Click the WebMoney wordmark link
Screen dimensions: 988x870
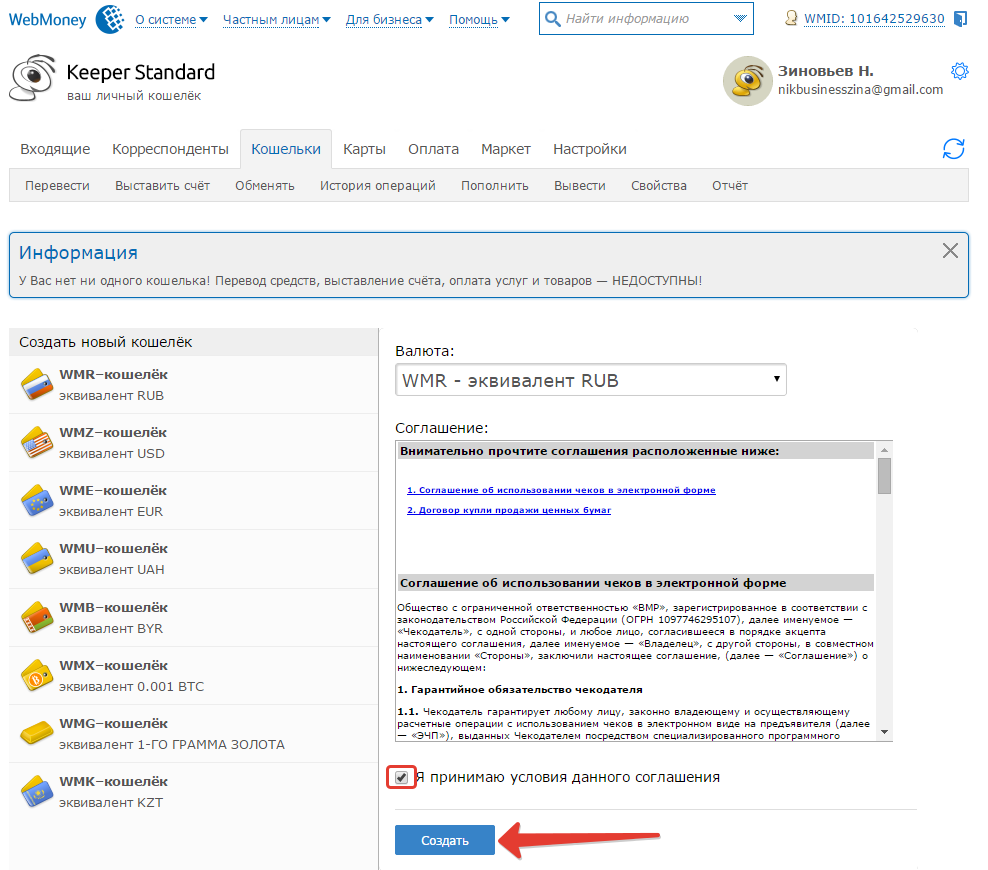47,20
